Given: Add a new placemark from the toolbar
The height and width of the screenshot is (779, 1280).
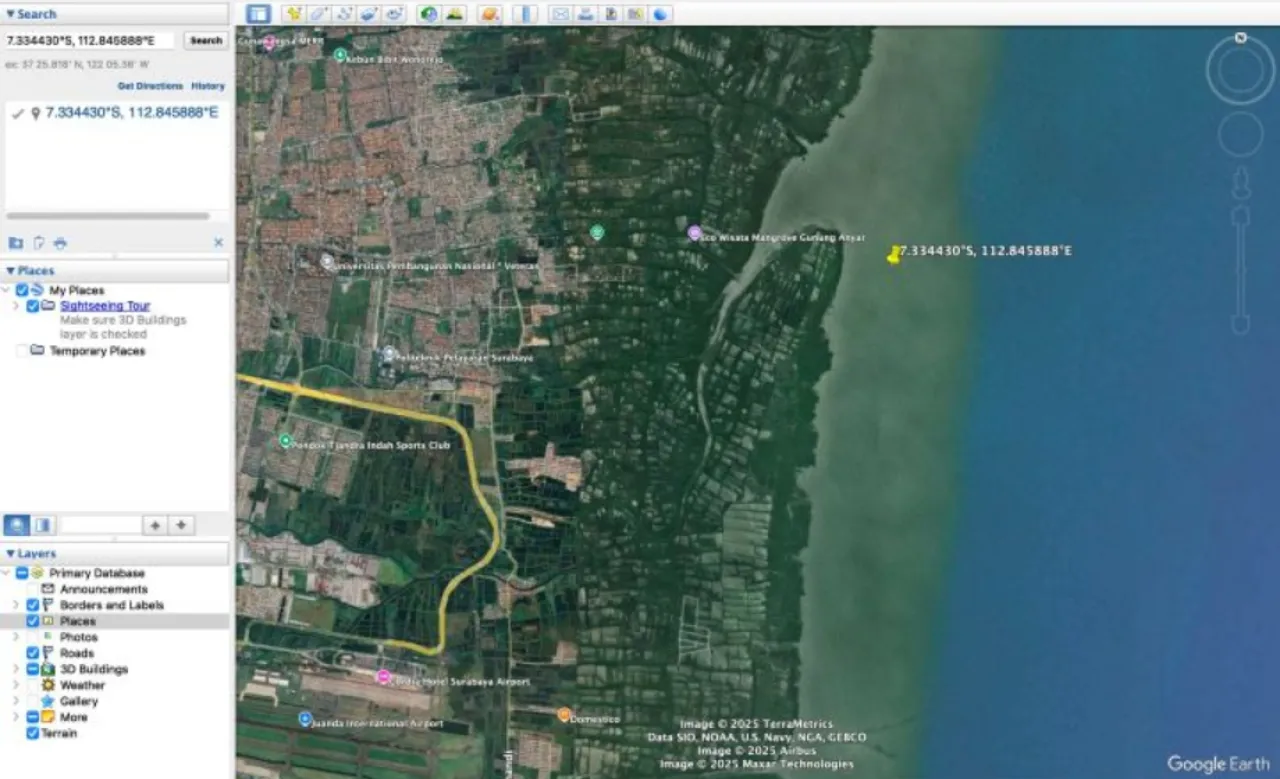Looking at the screenshot, I should (293, 14).
